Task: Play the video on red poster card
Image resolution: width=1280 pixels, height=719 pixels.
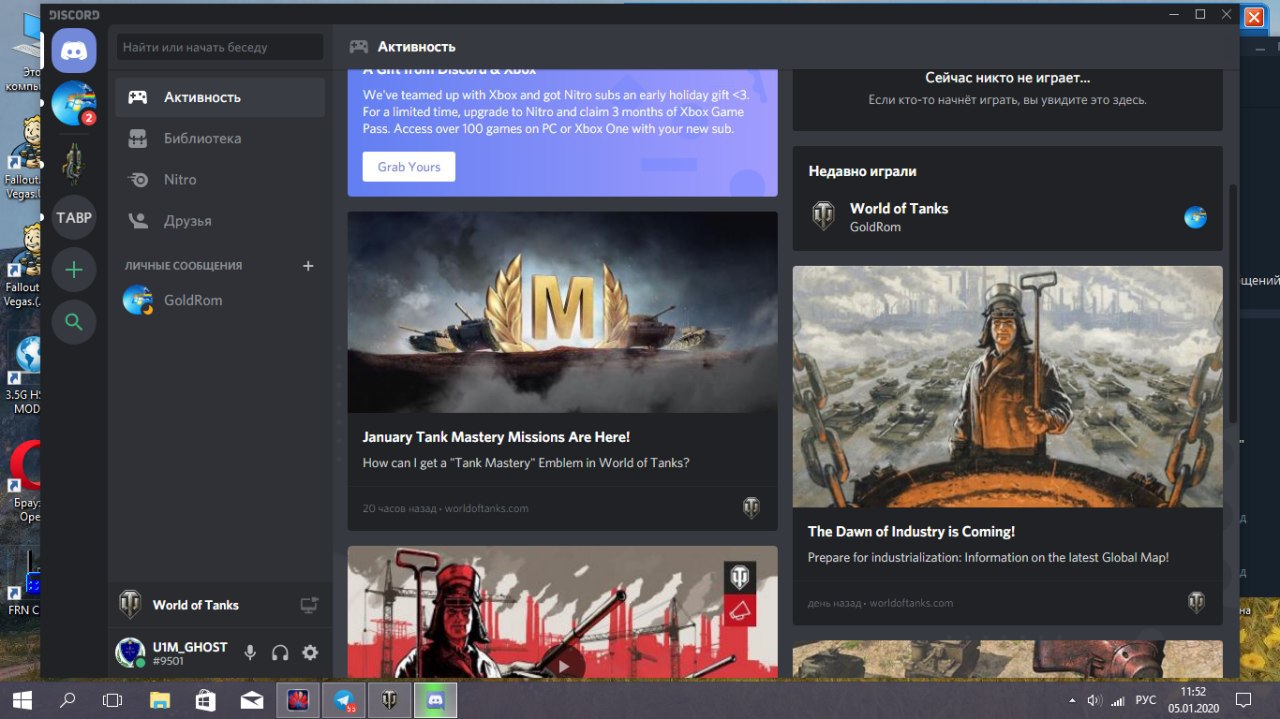Action: (563, 666)
